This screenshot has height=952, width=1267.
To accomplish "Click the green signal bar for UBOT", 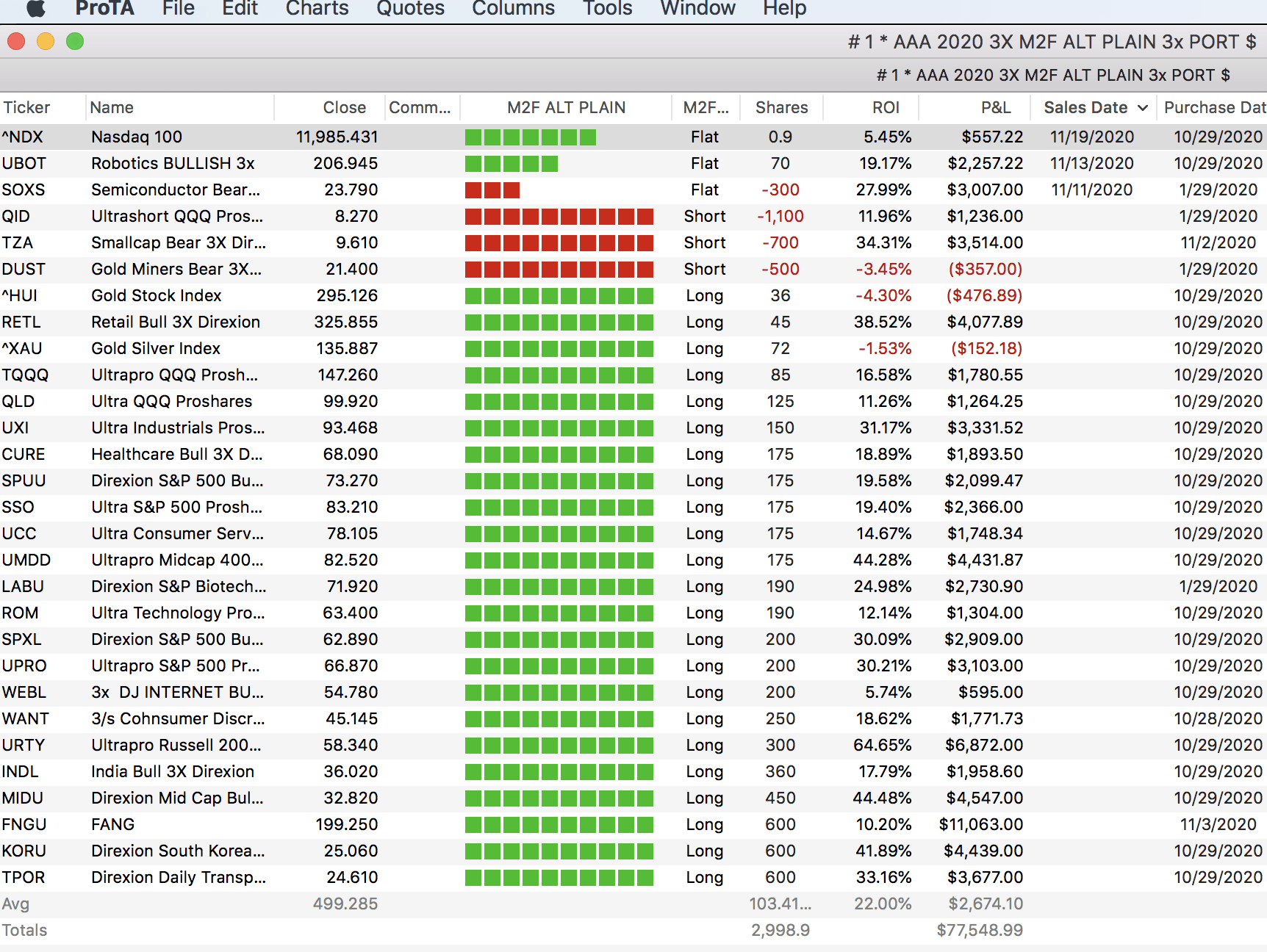I will [x=512, y=164].
